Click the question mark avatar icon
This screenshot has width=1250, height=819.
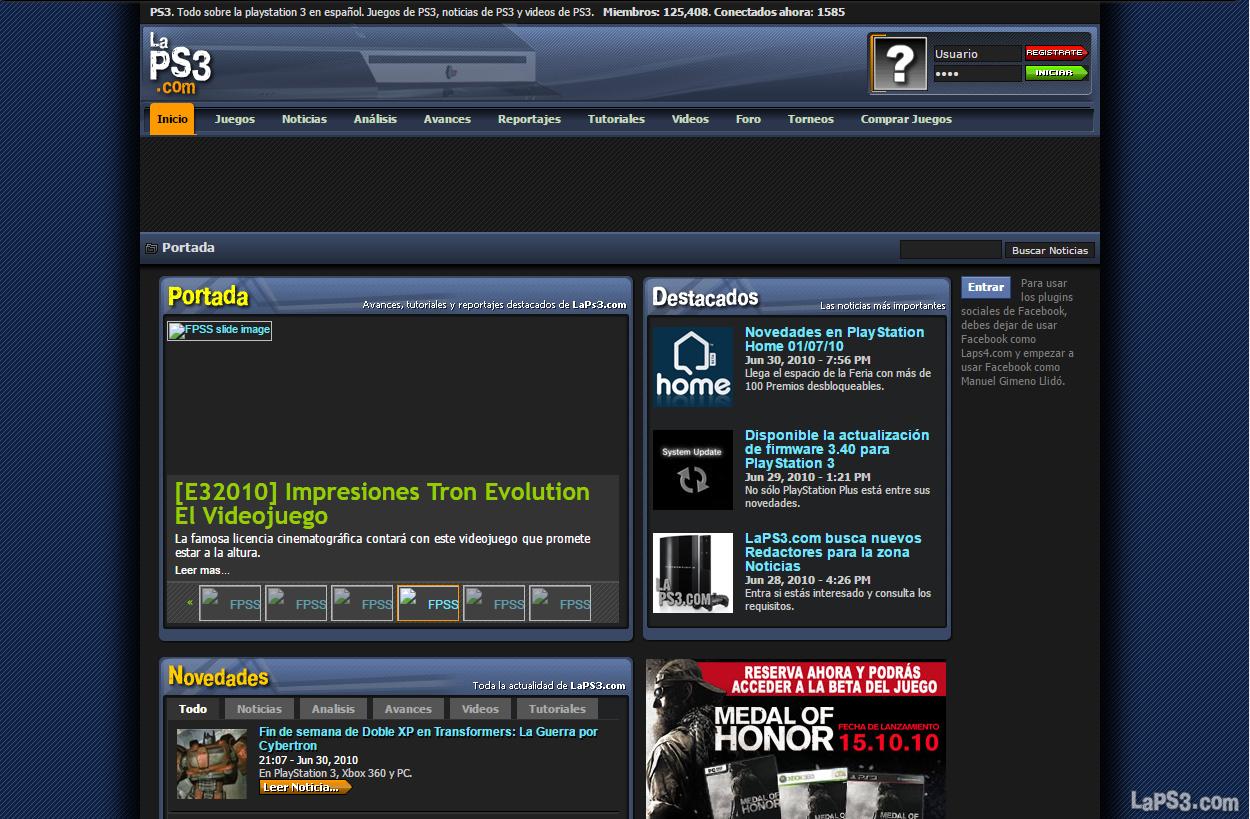click(900, 64)
